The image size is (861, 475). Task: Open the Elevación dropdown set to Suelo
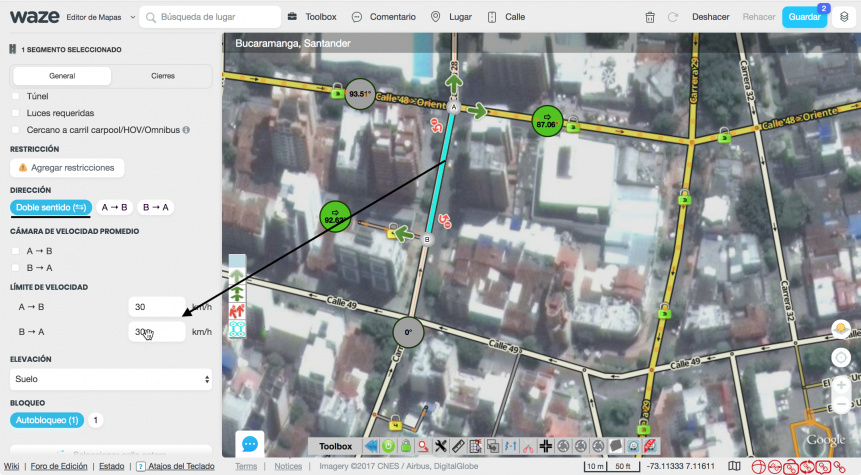(x=110, y=379)
